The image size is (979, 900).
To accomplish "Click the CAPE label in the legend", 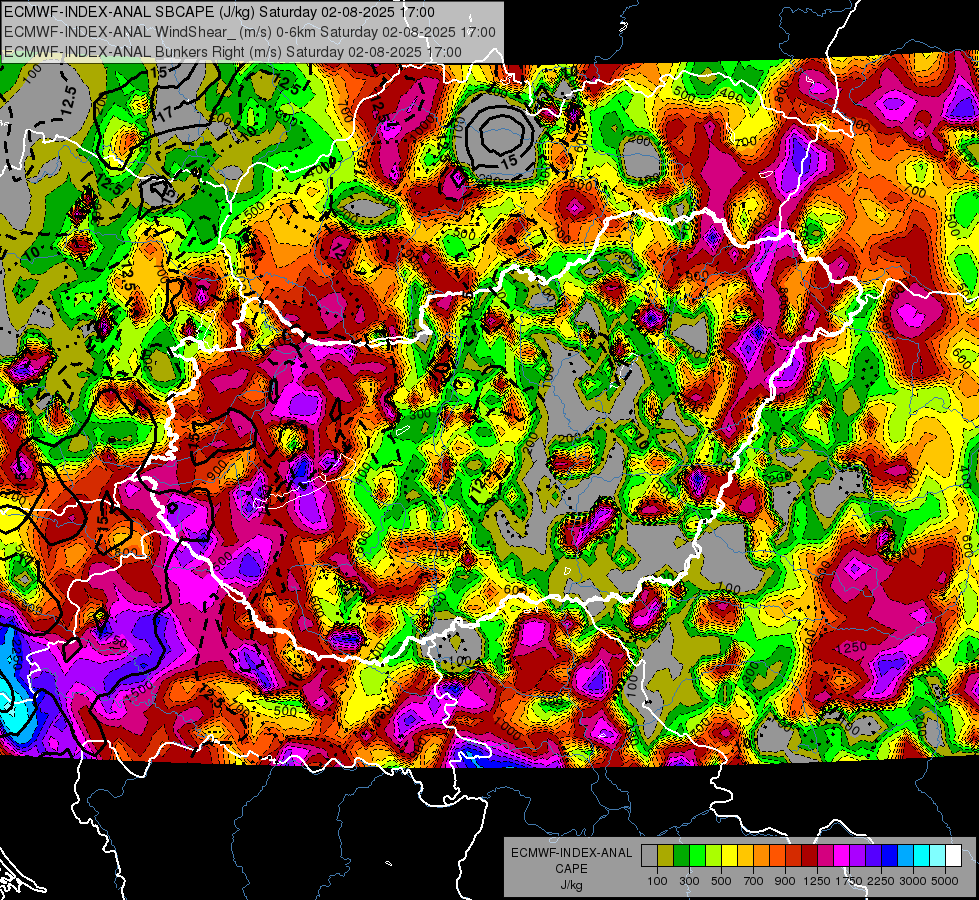I will [571, 869].
